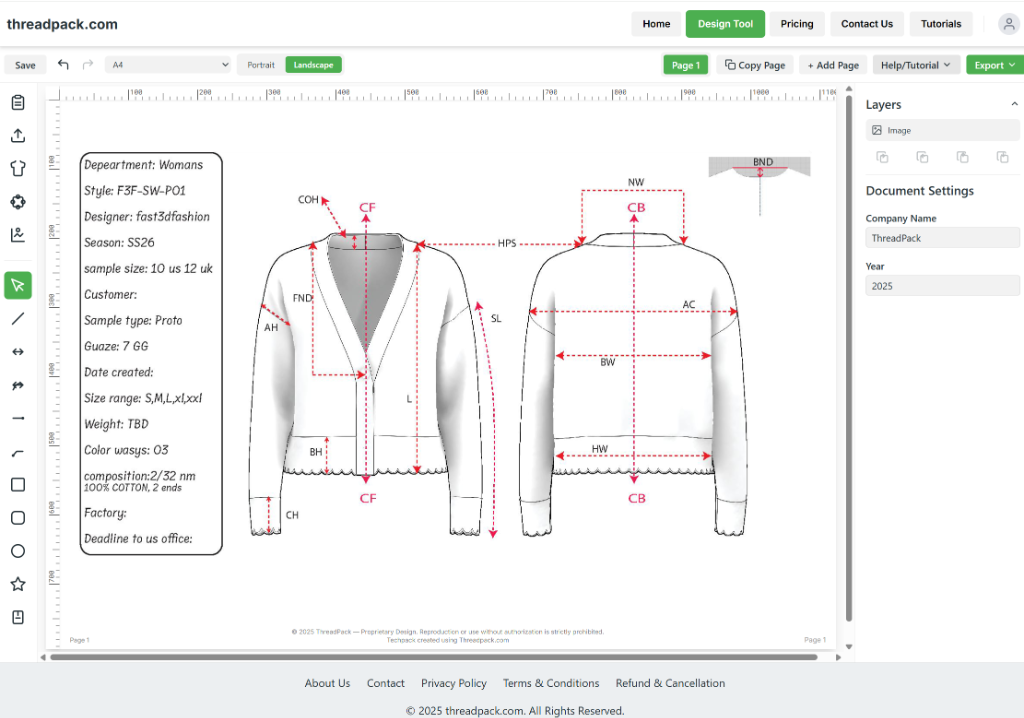Choose the double-headed arrow tool

[18, 351]
